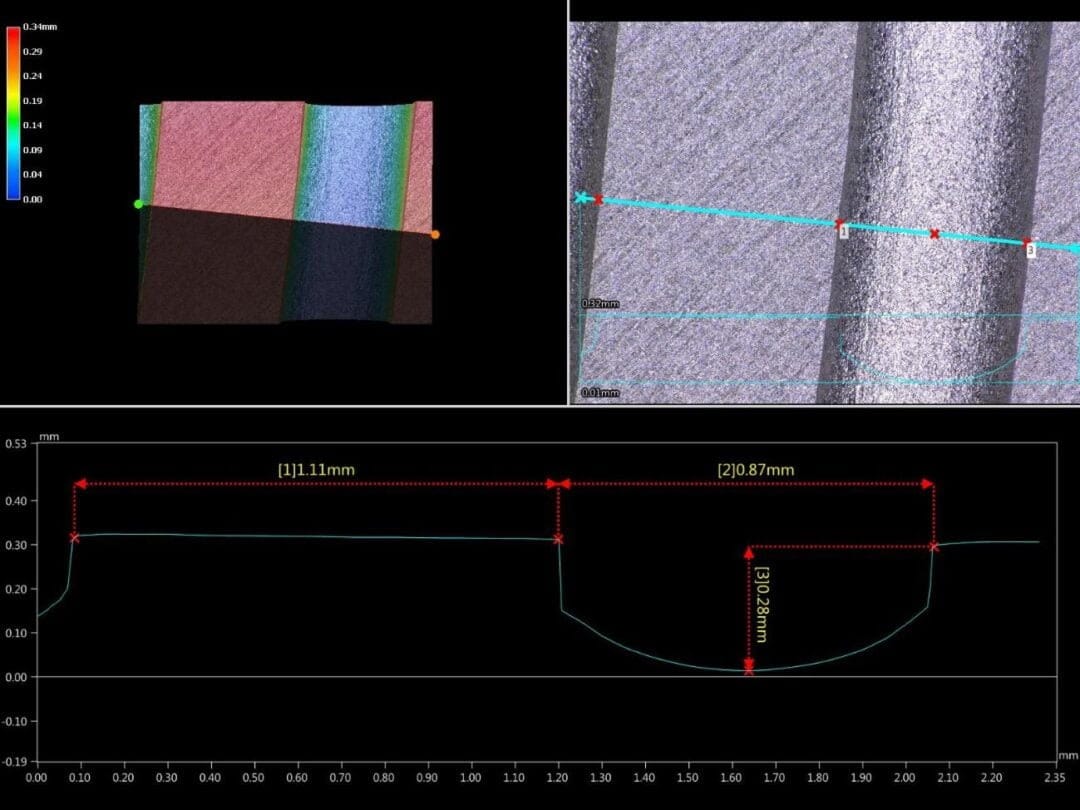Click the height color scale bar
Screen dimensions: 1080x810
13,113
